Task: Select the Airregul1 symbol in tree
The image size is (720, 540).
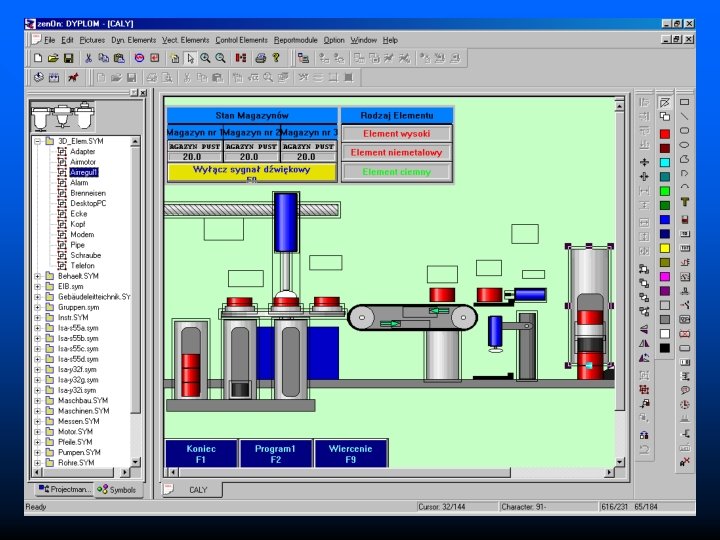Action: point(84,172)
